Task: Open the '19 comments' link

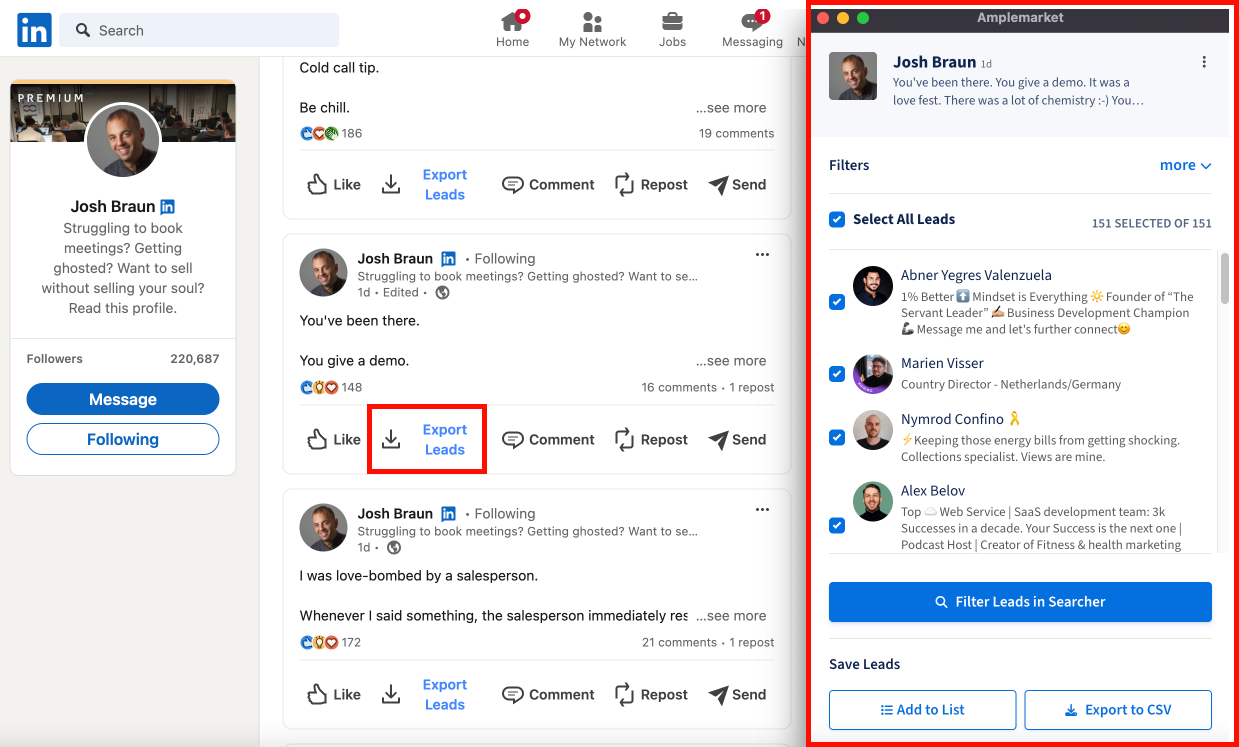Action: 736,133
